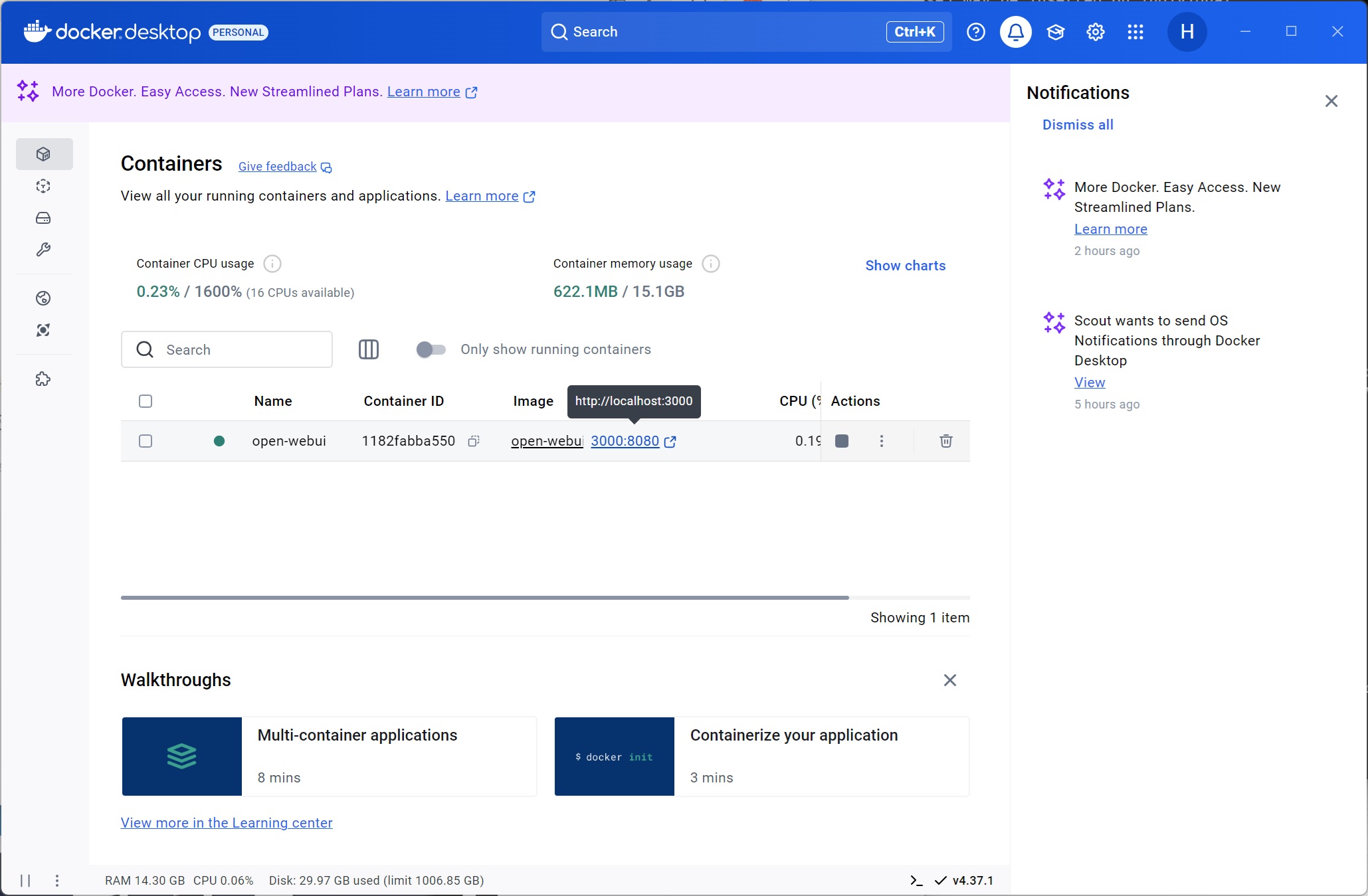Open the Builds section wrench icon
This screenshot has height=896, width=1368.
click(x=43, y=250)
